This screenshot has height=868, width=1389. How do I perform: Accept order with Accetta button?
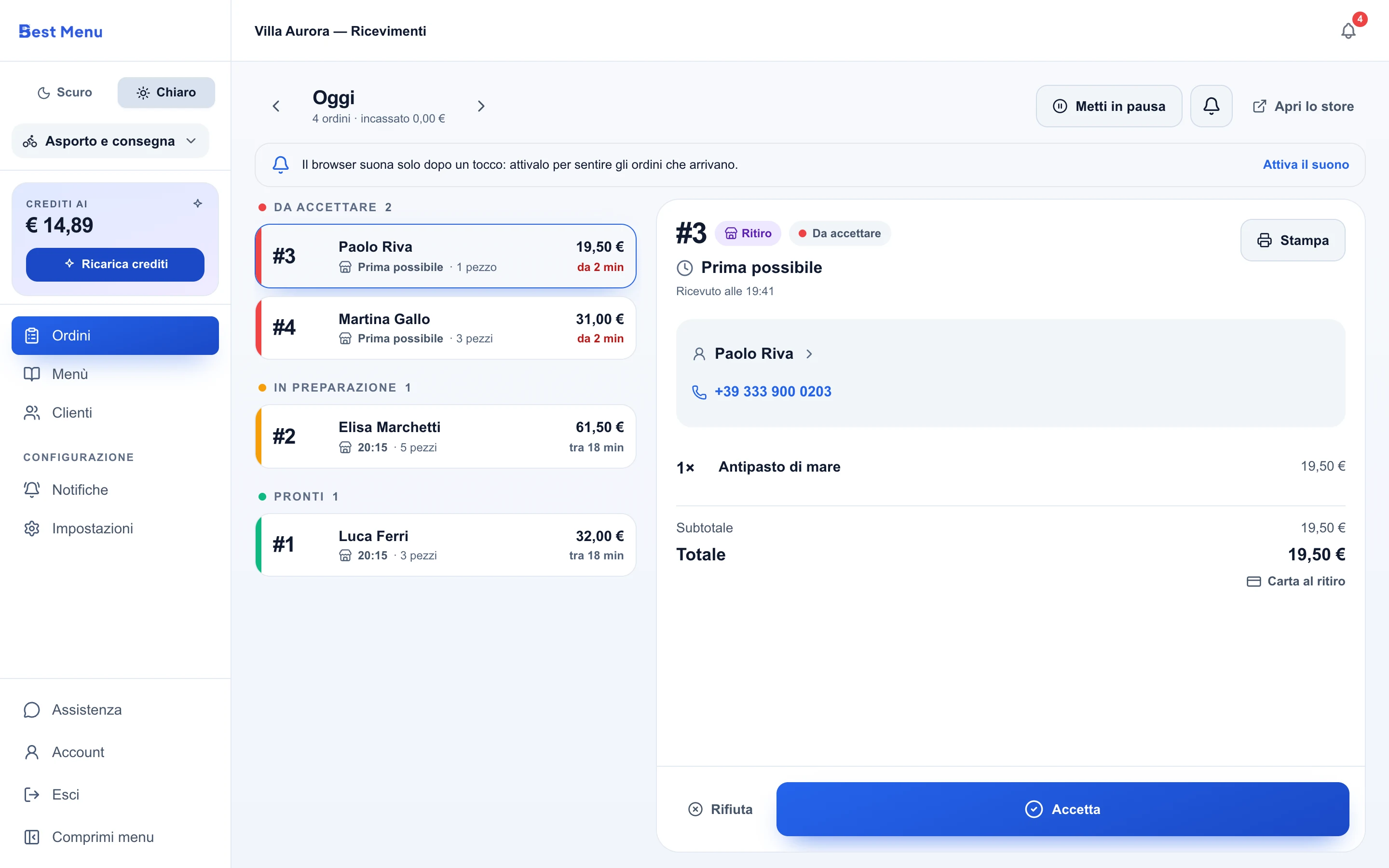tap(1062, 810)
